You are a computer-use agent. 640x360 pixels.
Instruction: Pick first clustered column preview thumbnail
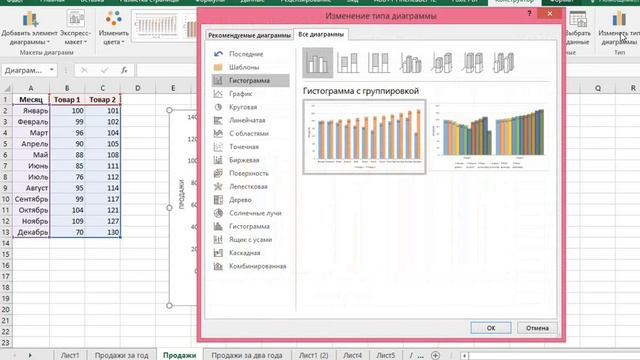364,137
